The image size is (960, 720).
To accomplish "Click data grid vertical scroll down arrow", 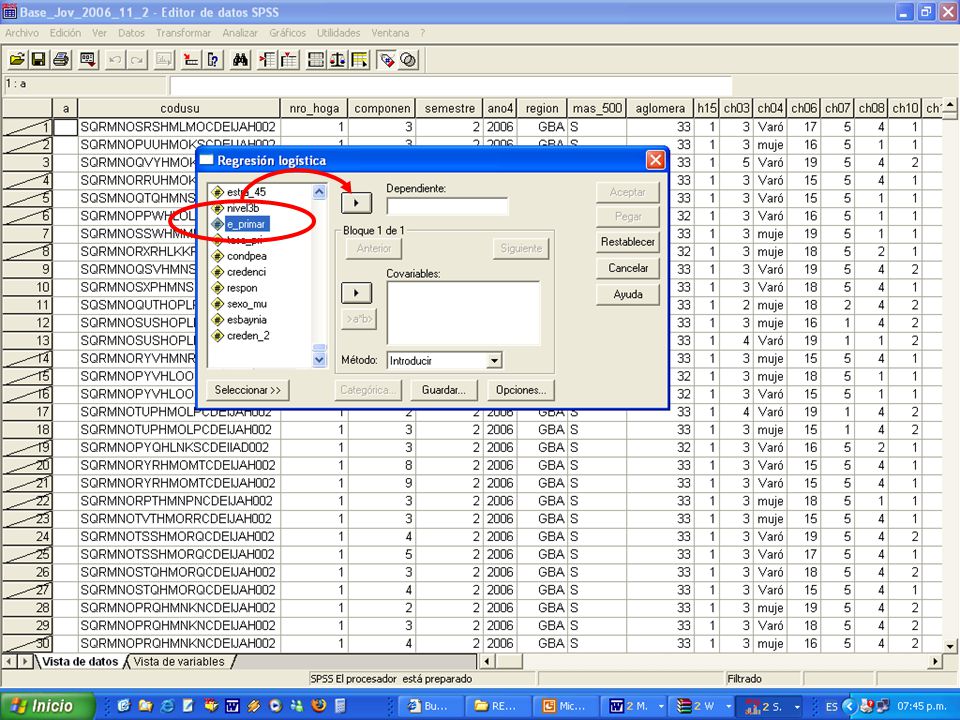I will pos(950,646).
